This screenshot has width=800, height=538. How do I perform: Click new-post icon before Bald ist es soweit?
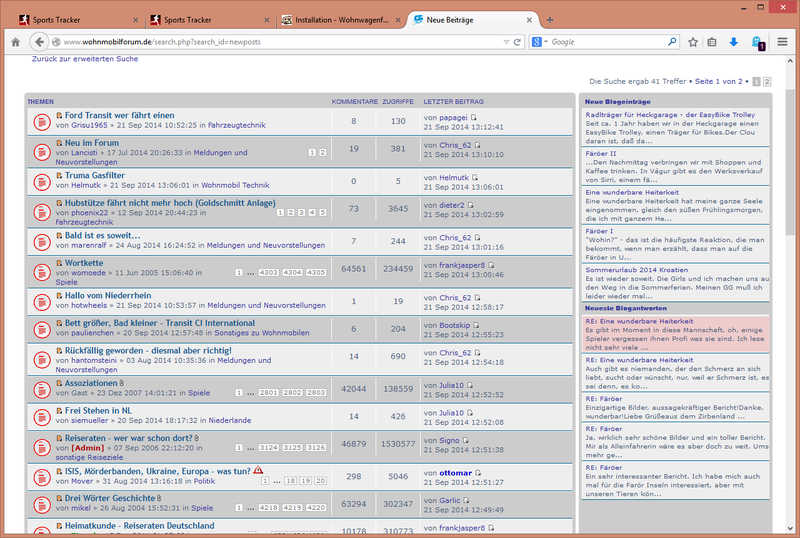click(x=59, y=236)
